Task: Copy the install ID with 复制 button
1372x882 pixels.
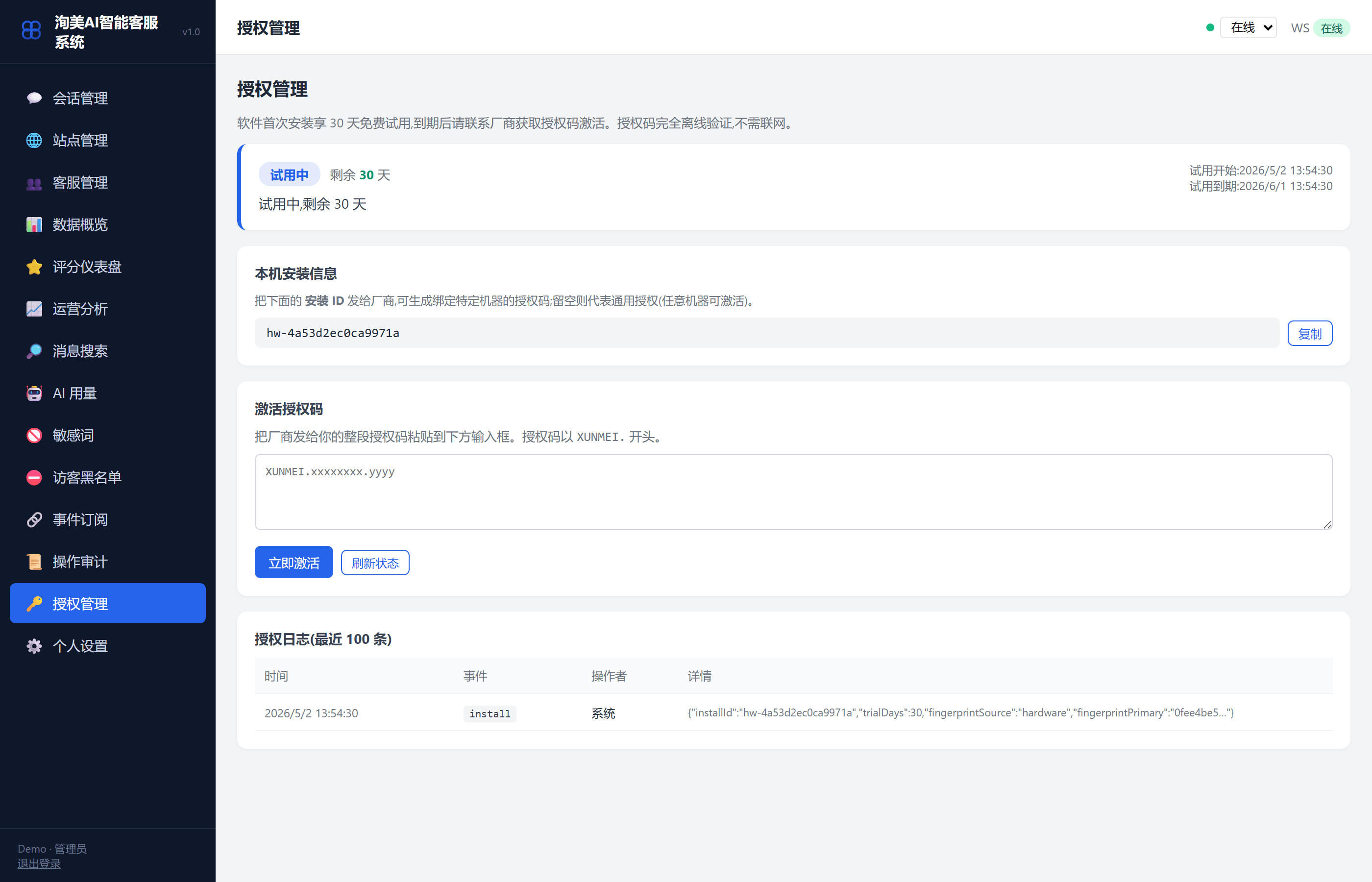Action: 1310,333
